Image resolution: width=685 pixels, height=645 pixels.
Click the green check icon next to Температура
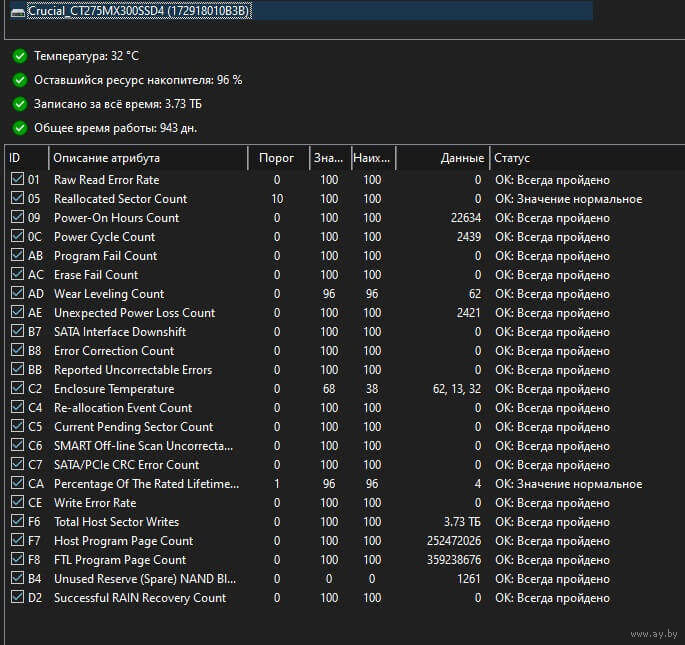(x=19, y=56)
